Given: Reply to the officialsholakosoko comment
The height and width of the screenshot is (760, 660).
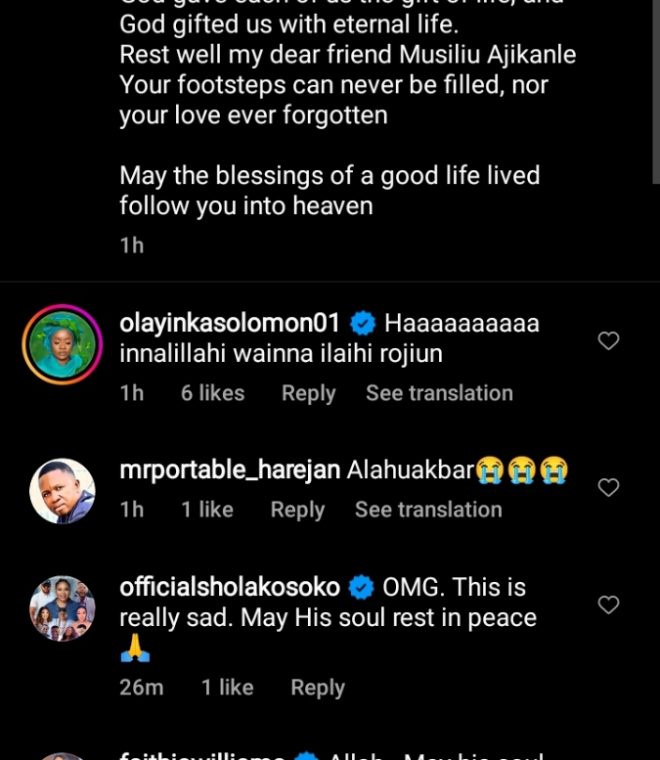Looking at the screenshot, I should (317, 687).
